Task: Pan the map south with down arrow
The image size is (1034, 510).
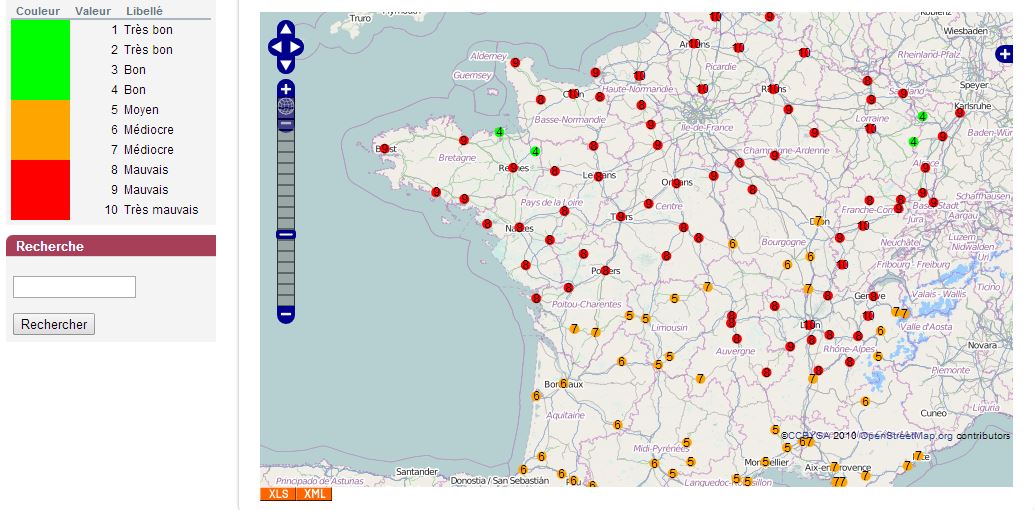Action: (286, 65)
